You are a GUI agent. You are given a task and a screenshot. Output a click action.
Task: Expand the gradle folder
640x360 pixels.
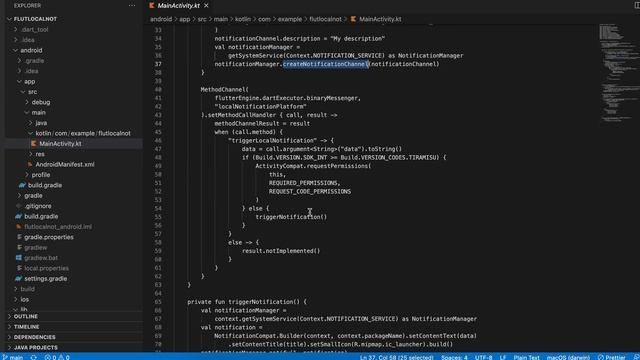click(x=33, y=196)
